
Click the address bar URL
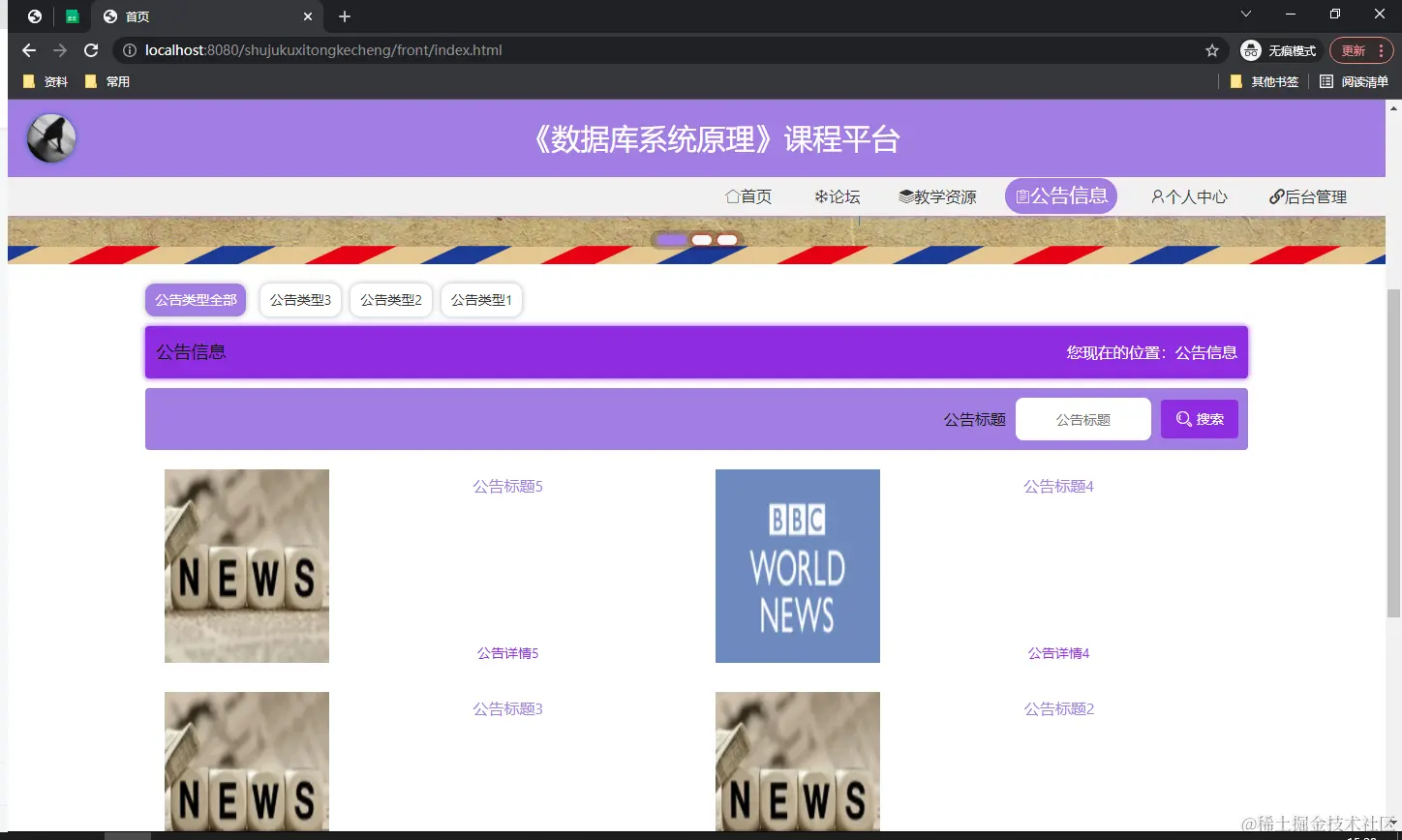click(x=323, y=50)
